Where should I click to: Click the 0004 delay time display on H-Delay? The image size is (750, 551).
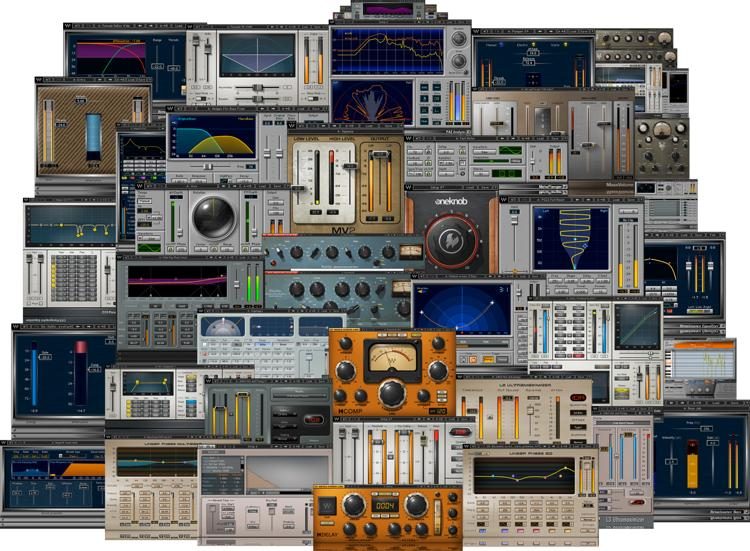(385, 506)
